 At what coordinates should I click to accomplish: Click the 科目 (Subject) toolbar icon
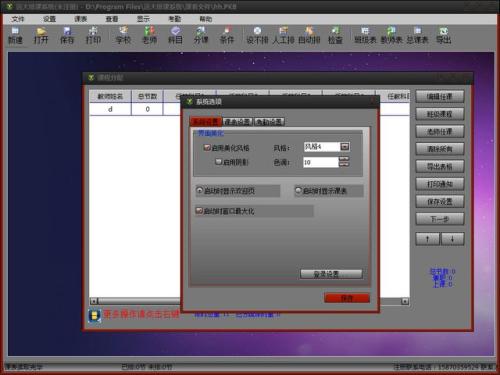[x=175, y=36]
